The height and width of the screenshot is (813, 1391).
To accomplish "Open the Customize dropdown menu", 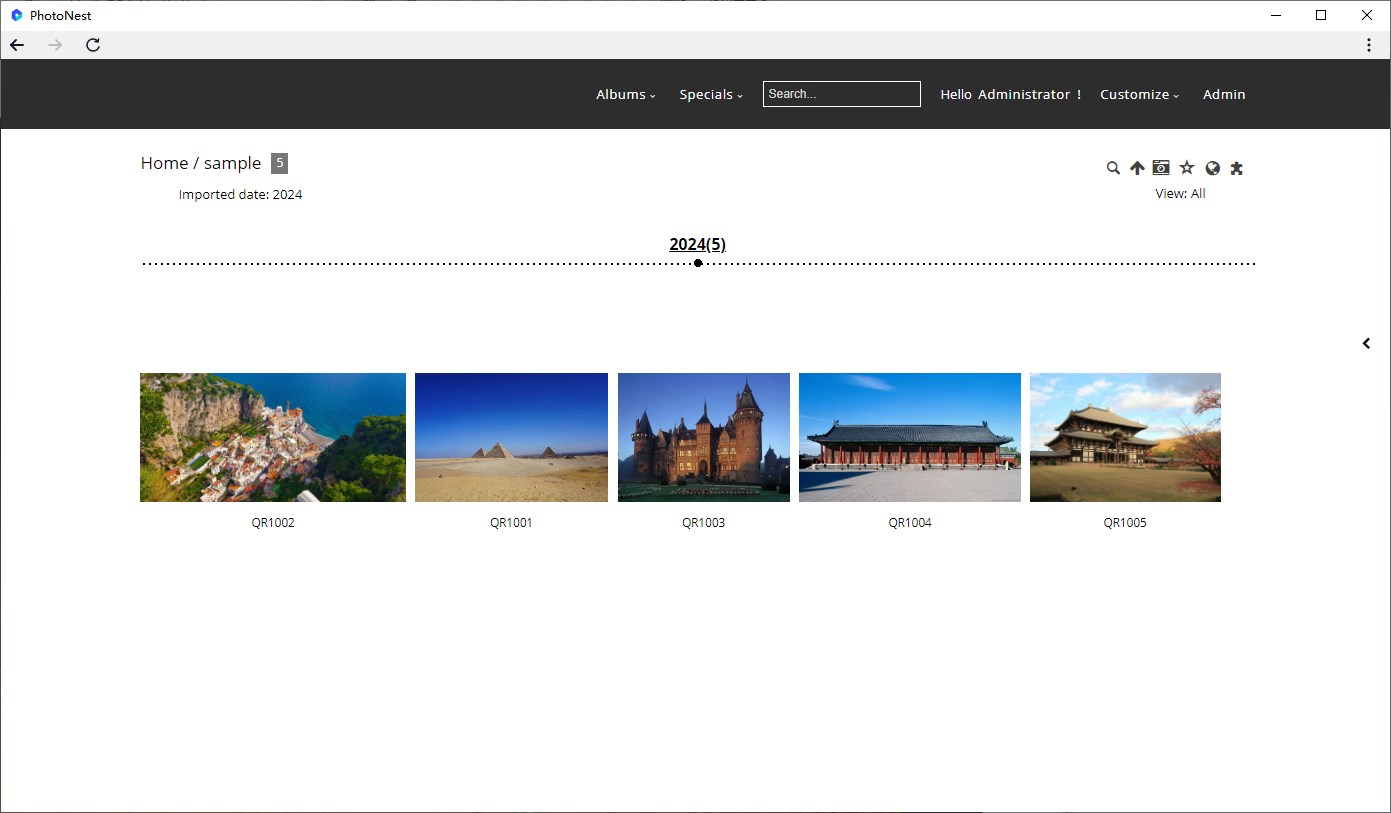I will click(x=1140, y=94).
